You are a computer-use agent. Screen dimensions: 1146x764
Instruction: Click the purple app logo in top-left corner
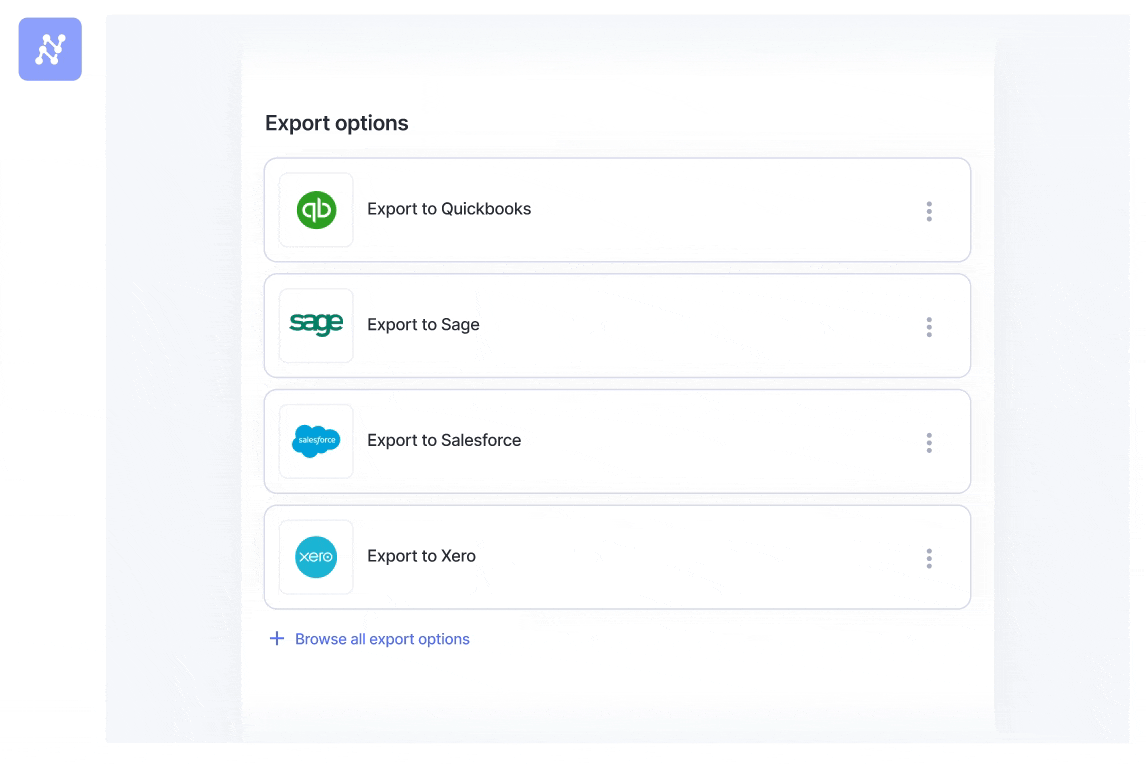point(50,49)
